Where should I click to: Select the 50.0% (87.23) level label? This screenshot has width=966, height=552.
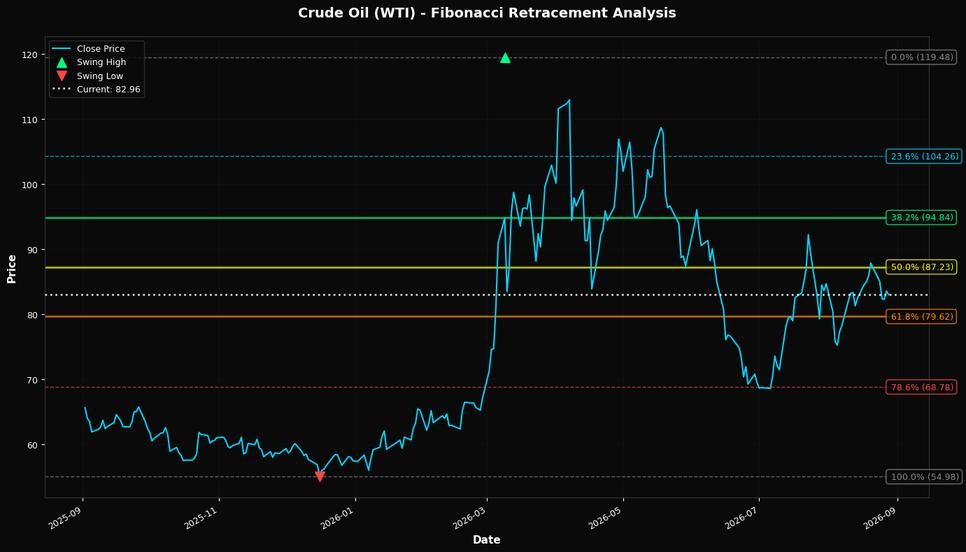pyautogui.click(x=922, y=267)
